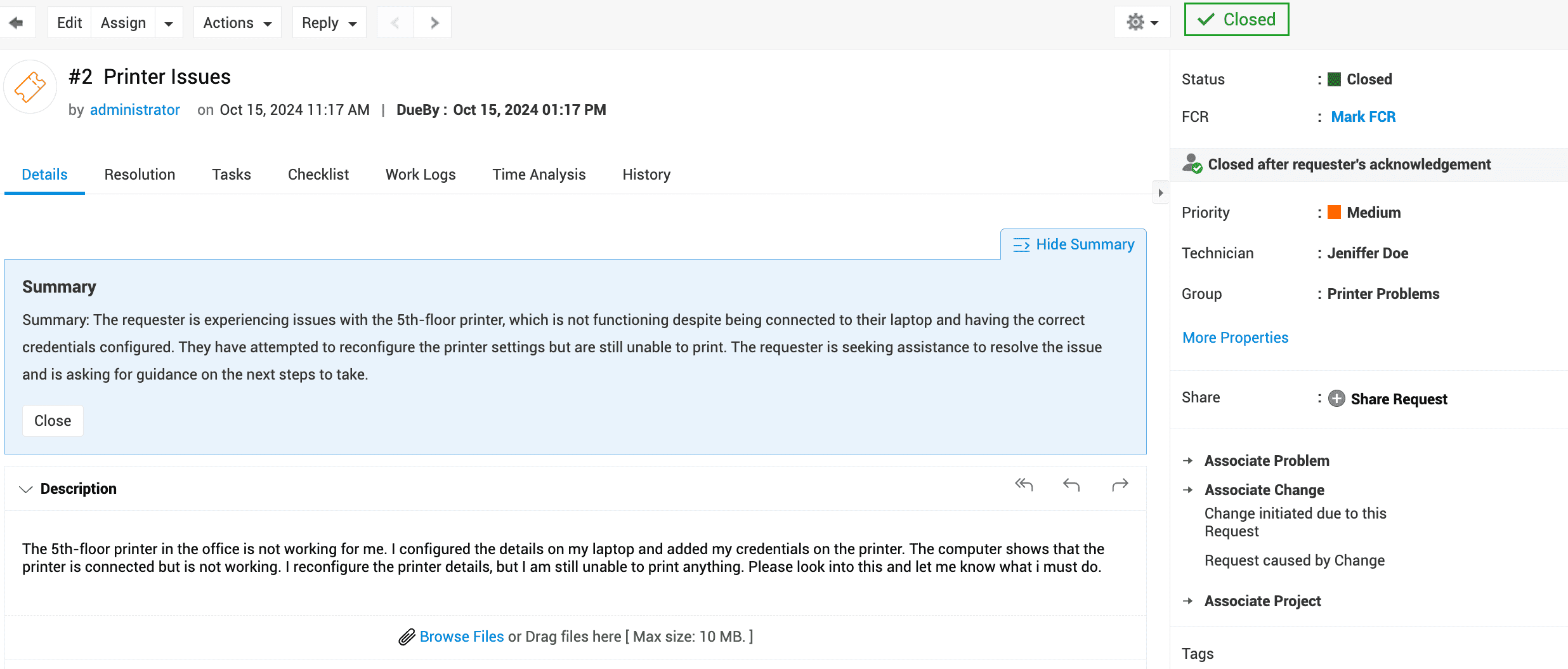Click the Mark FCR link

(x=1363, y=117)
